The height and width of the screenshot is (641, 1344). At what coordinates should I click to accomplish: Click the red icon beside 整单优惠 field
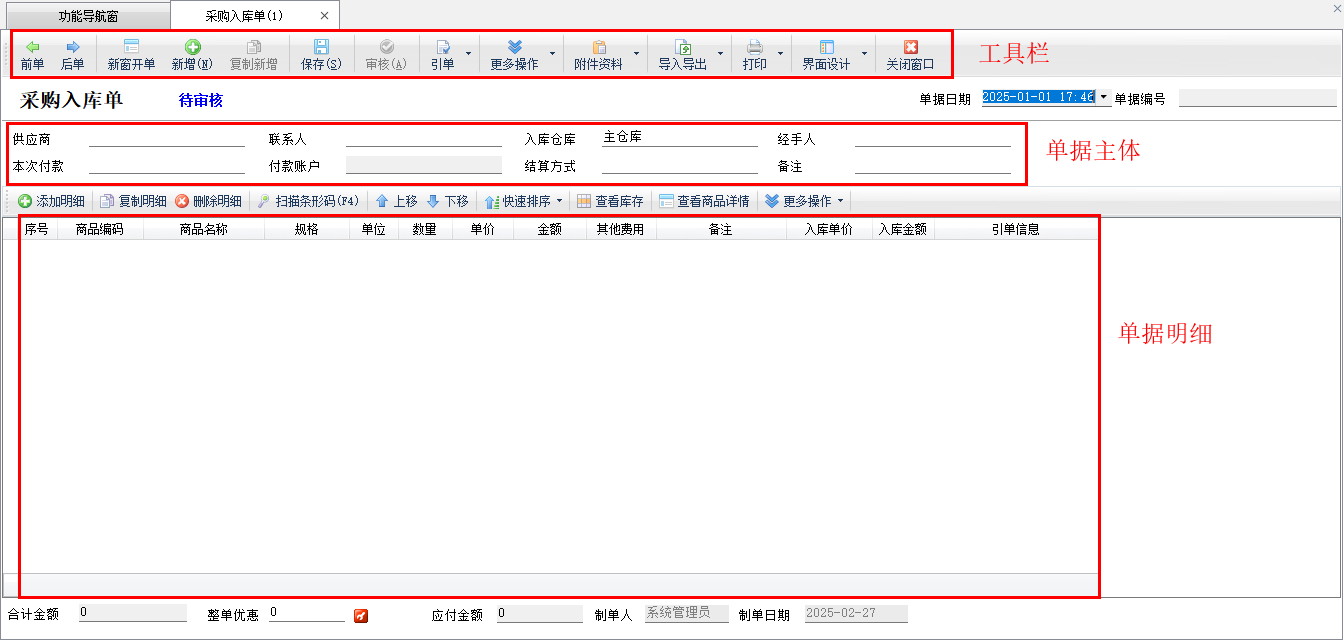[361, 615]
